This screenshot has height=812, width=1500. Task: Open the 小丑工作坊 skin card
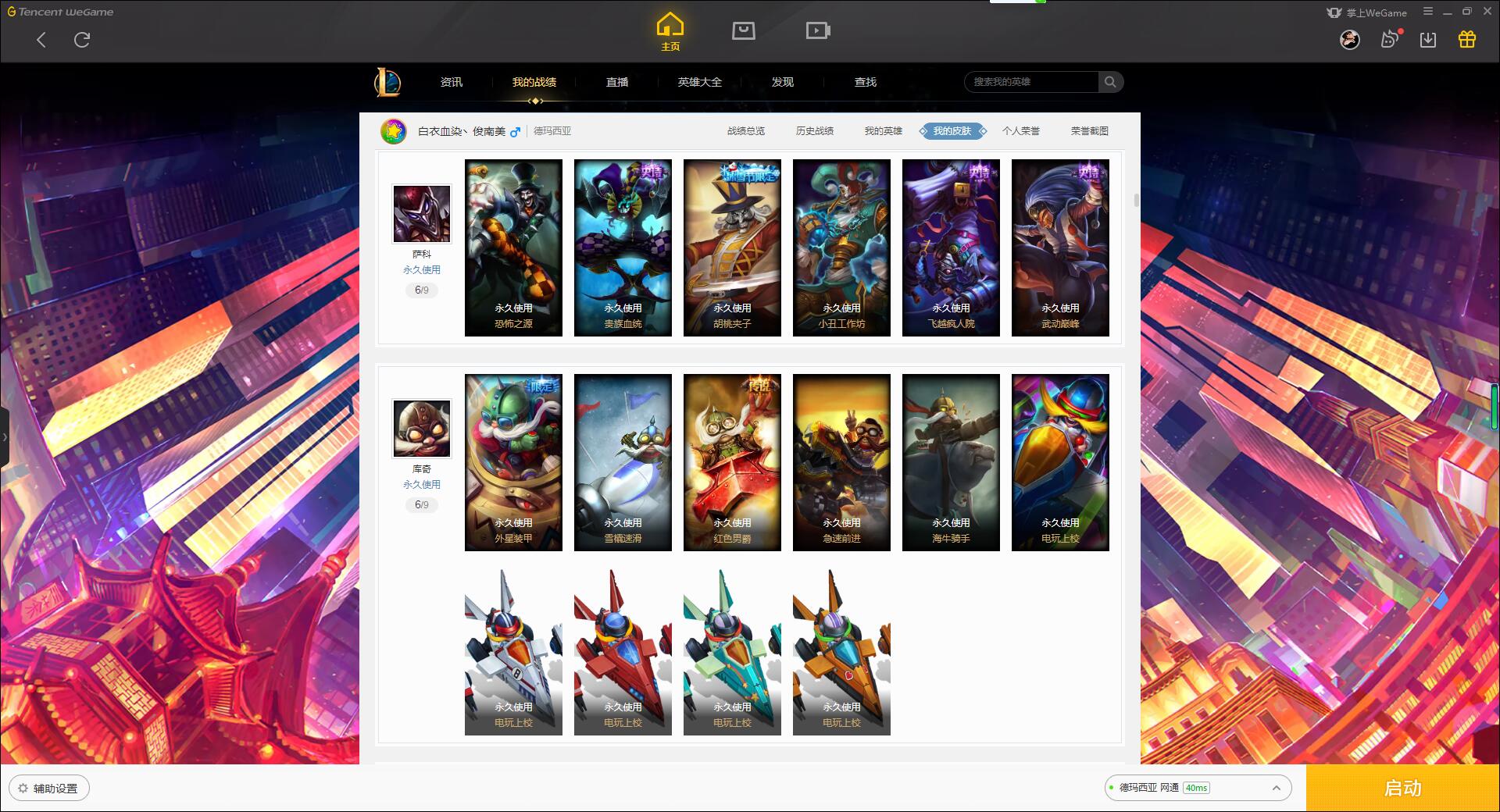[841, 248]
